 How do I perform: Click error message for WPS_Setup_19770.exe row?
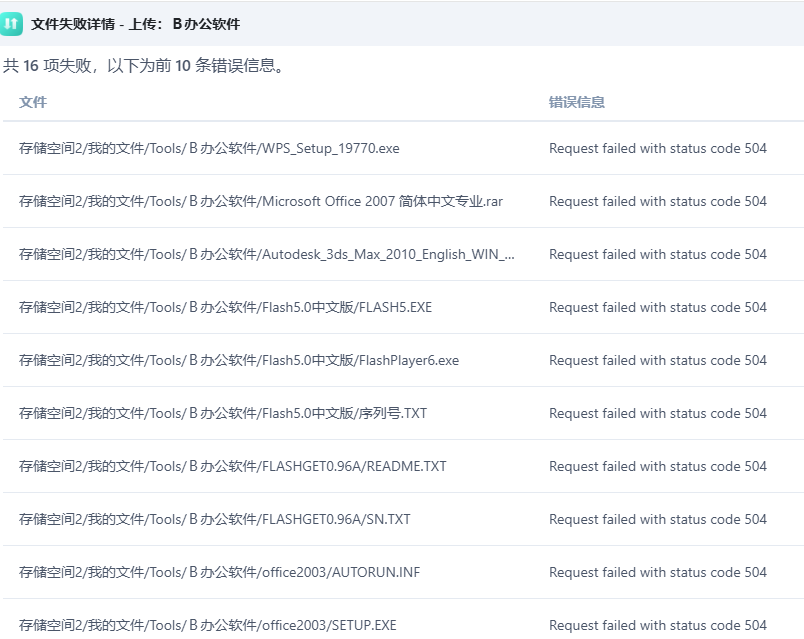tap(658, 148)
